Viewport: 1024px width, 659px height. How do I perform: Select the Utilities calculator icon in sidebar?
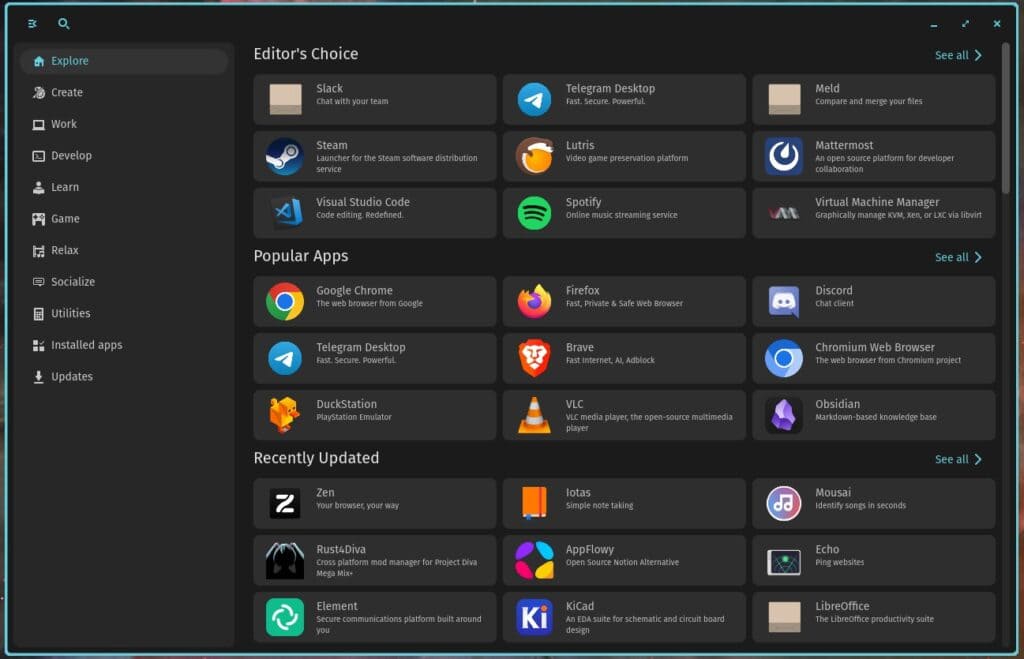pos(39,313)
